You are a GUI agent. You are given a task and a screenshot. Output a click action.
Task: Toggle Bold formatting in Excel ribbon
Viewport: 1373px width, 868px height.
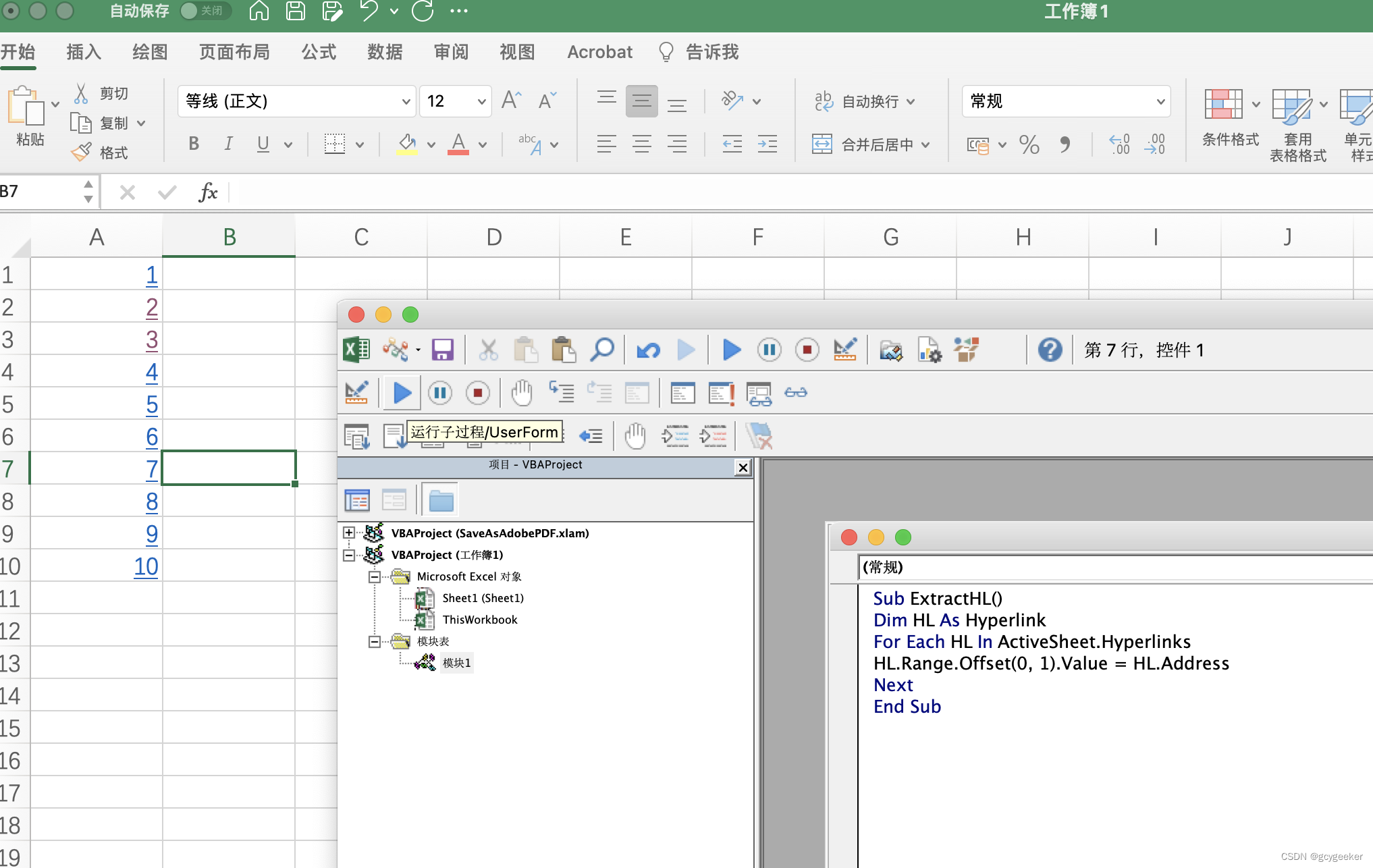[x=192, y=144]
